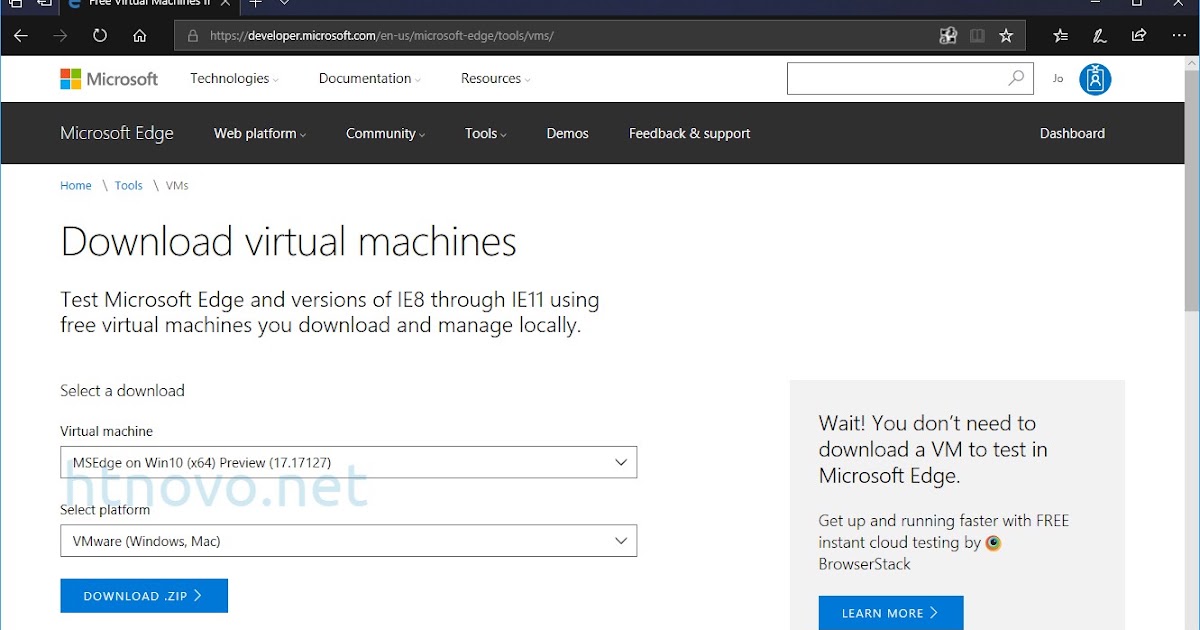The image size is (1200, 630).
Task: Open the browser home page
Action: pos(140,36)
